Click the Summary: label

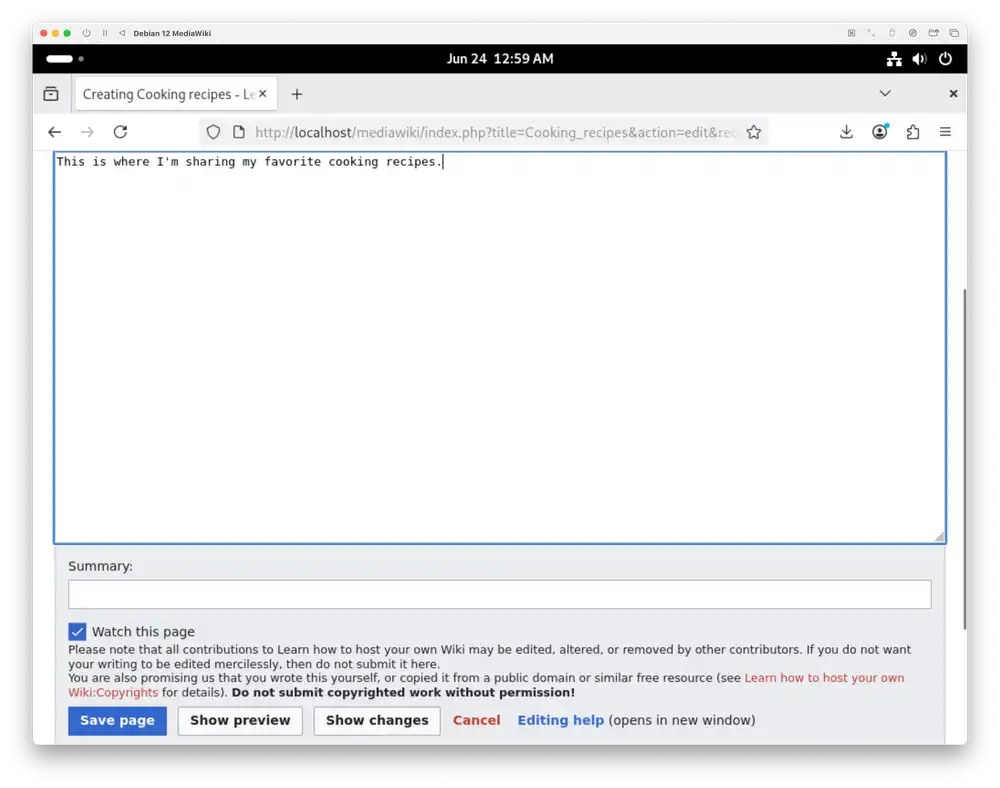[100, 566]
